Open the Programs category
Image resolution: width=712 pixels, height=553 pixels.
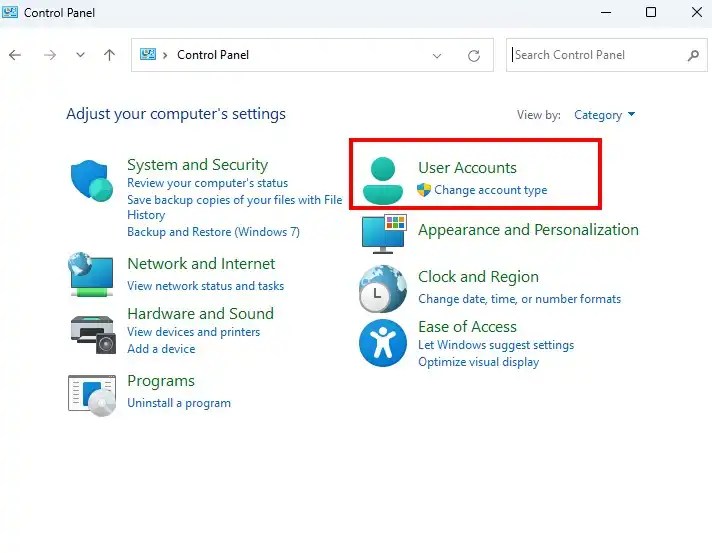pyautogui.click(x=161, y=380)
